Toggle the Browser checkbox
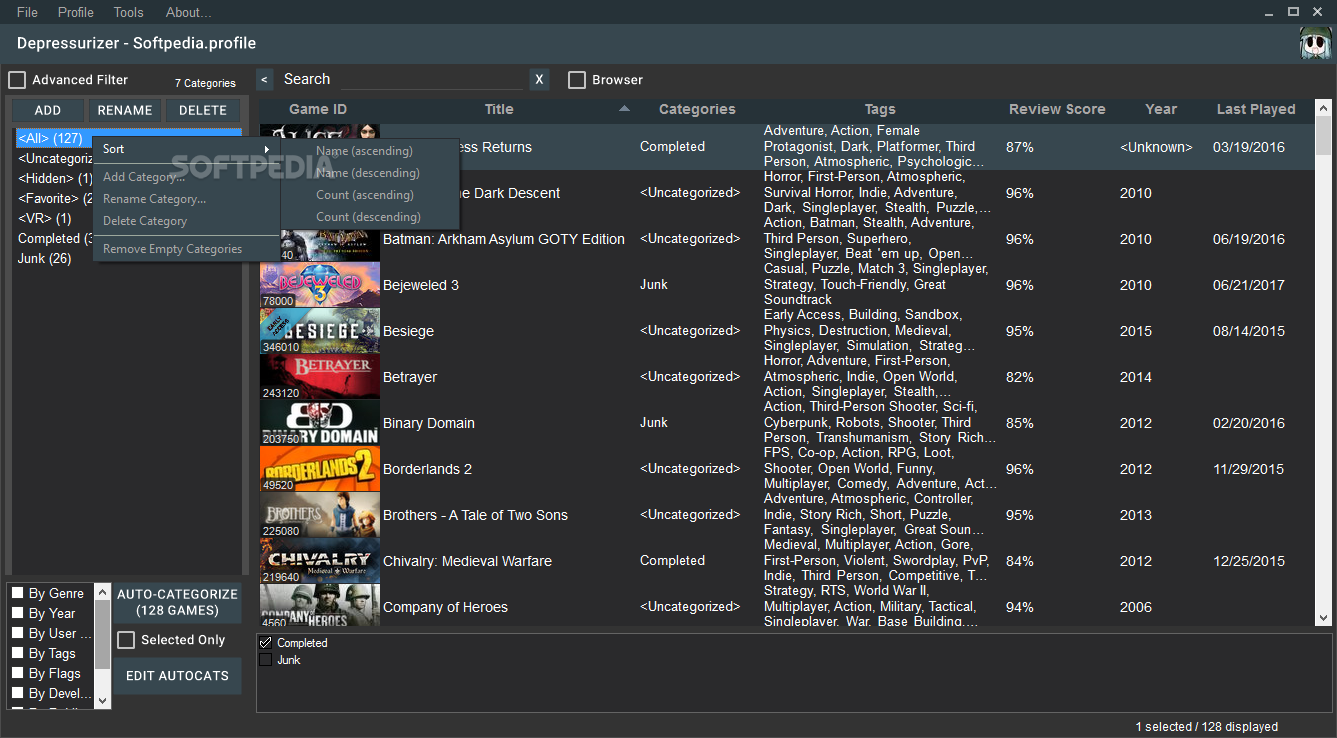This screenshot has width=1337, height=738. (x=577, y=80)
